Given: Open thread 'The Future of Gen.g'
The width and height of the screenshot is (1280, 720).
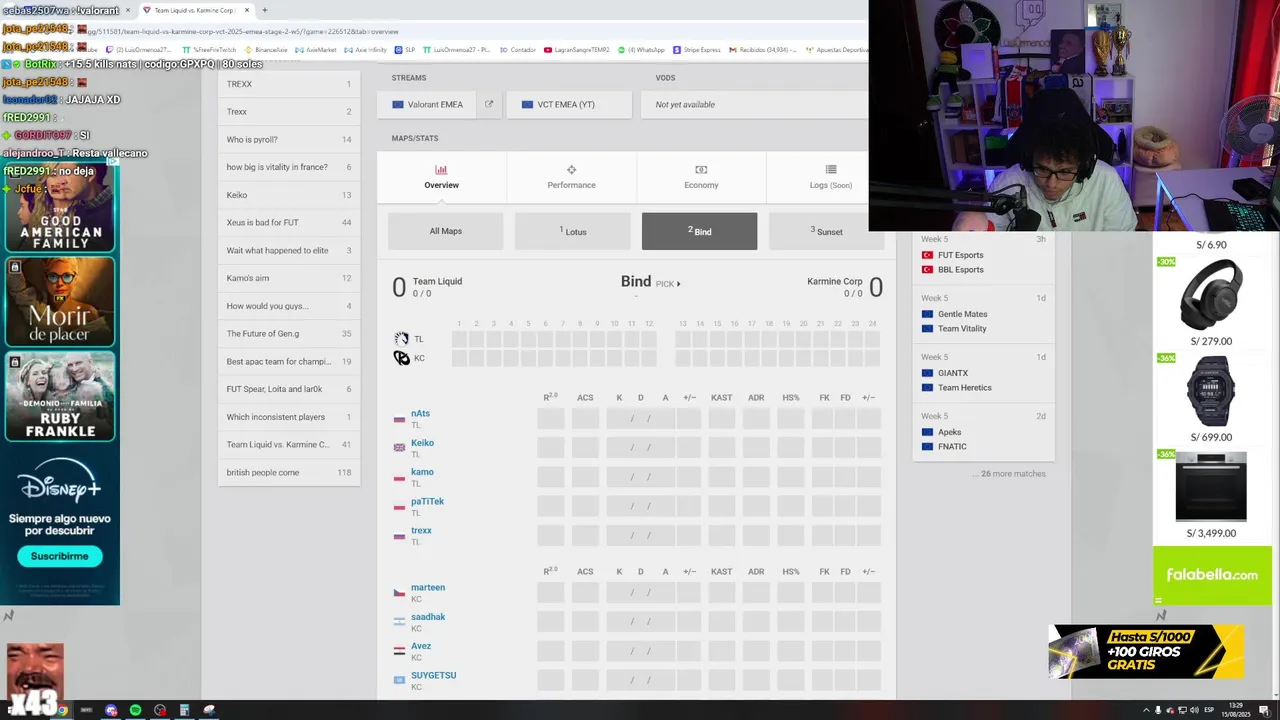Looking at the screenshot, I should (289, 333).
